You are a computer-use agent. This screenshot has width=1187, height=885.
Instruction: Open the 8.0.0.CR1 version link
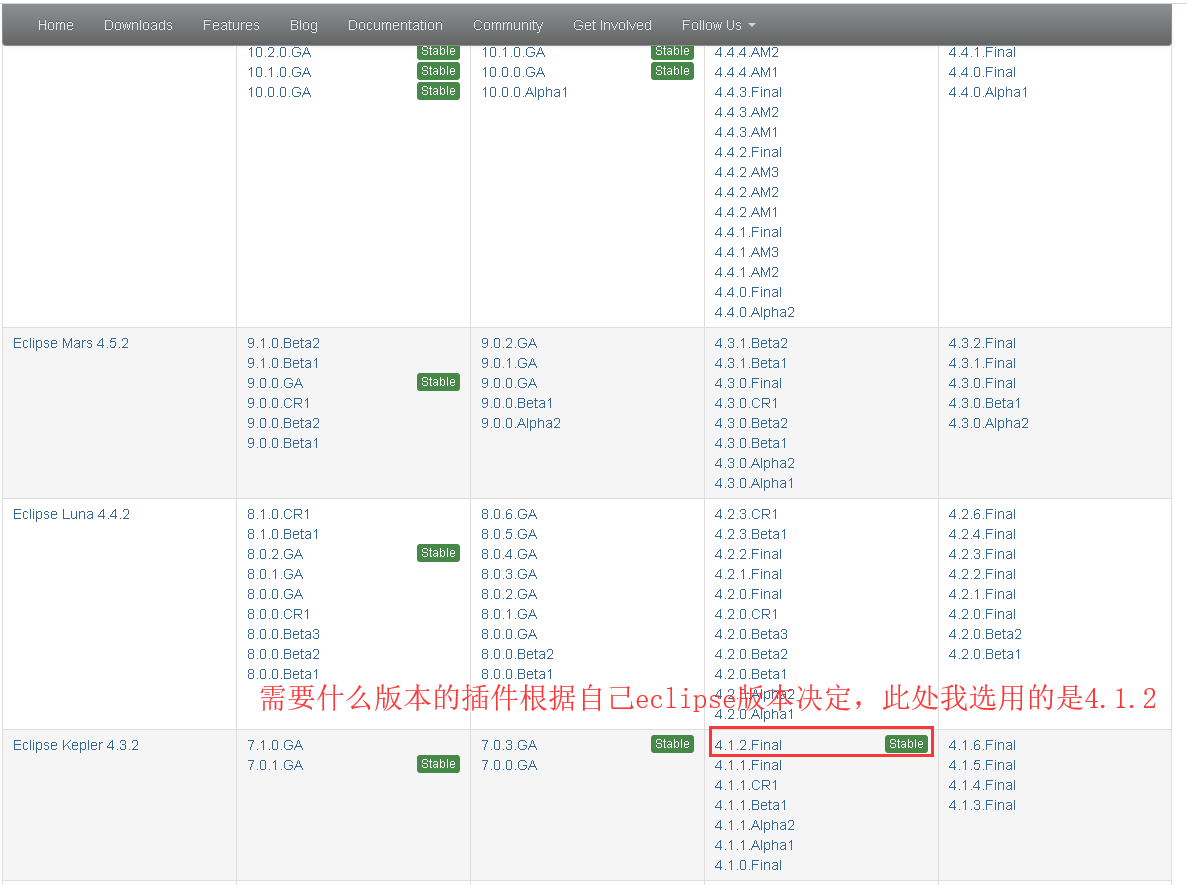click(278, 614)
